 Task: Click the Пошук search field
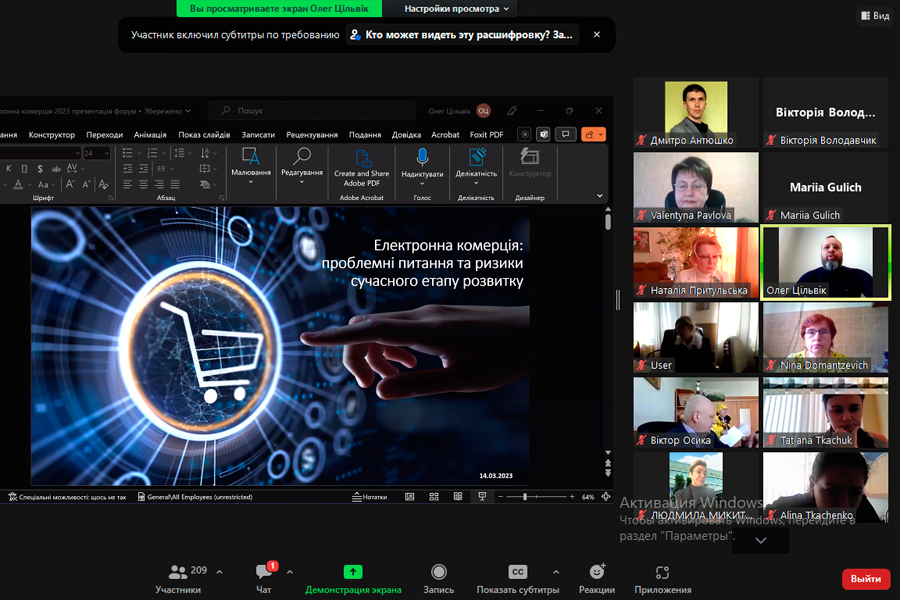pyautogui.click(x=310, y=111)
